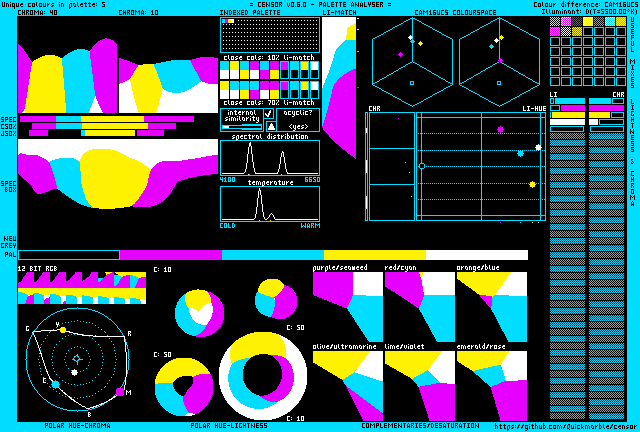
Task: Click the 'close cols: 10% li-match' label
Action: [269, 58]
